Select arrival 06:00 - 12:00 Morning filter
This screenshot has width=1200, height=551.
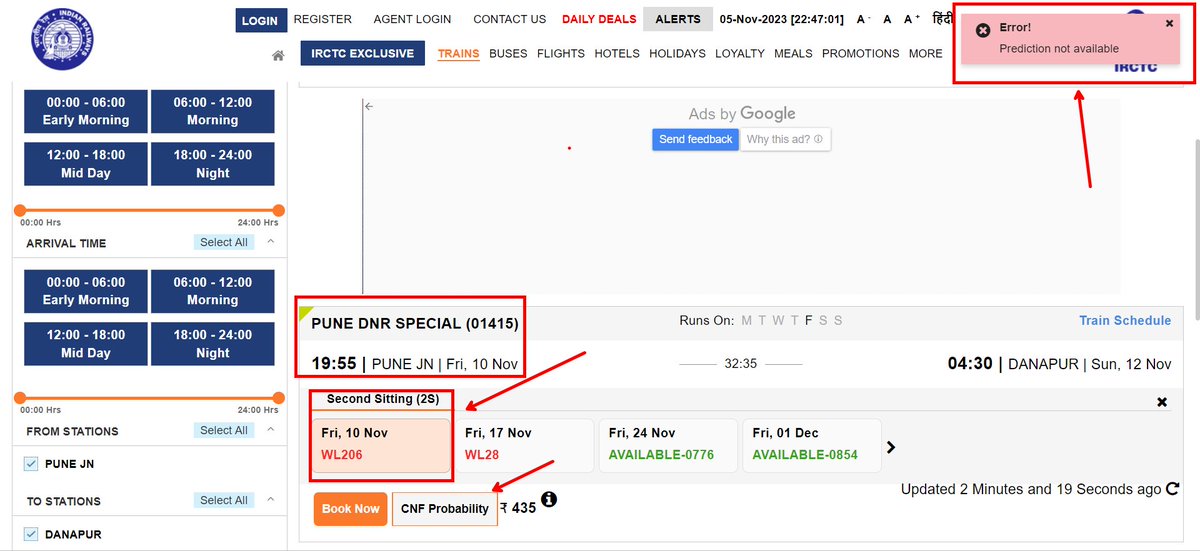click(213, 291)
